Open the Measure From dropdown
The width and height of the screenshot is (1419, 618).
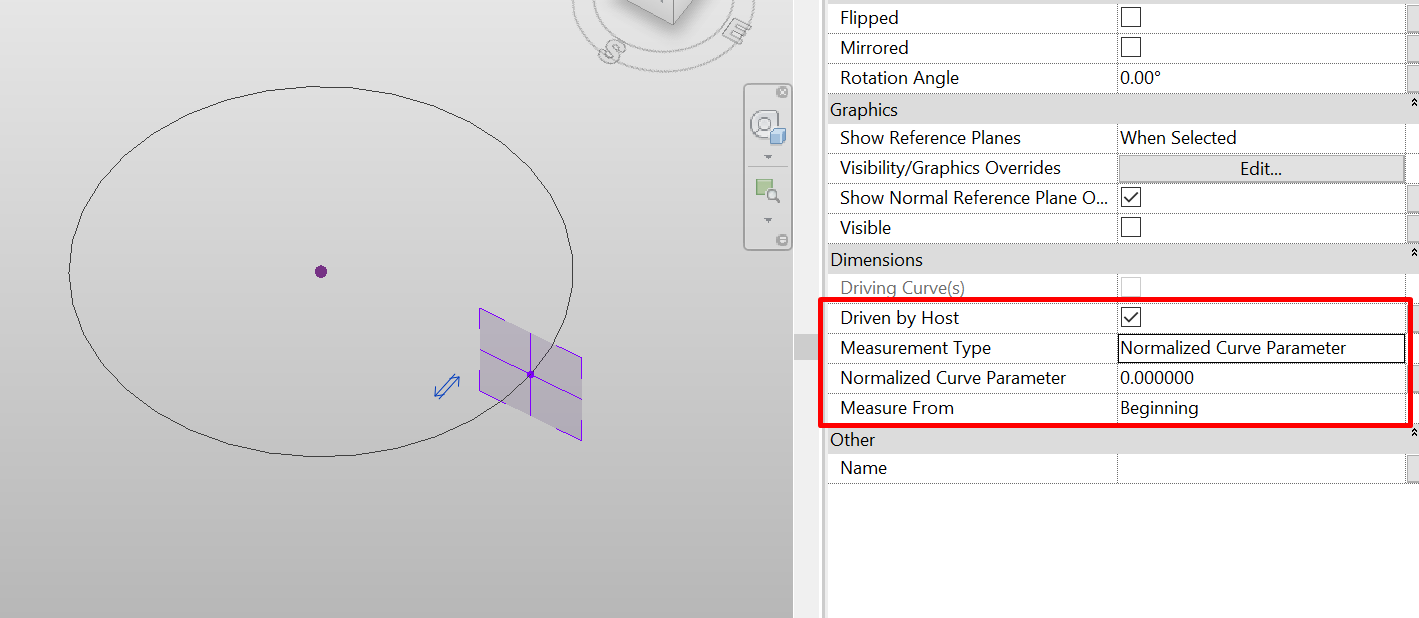(1261, 408)
